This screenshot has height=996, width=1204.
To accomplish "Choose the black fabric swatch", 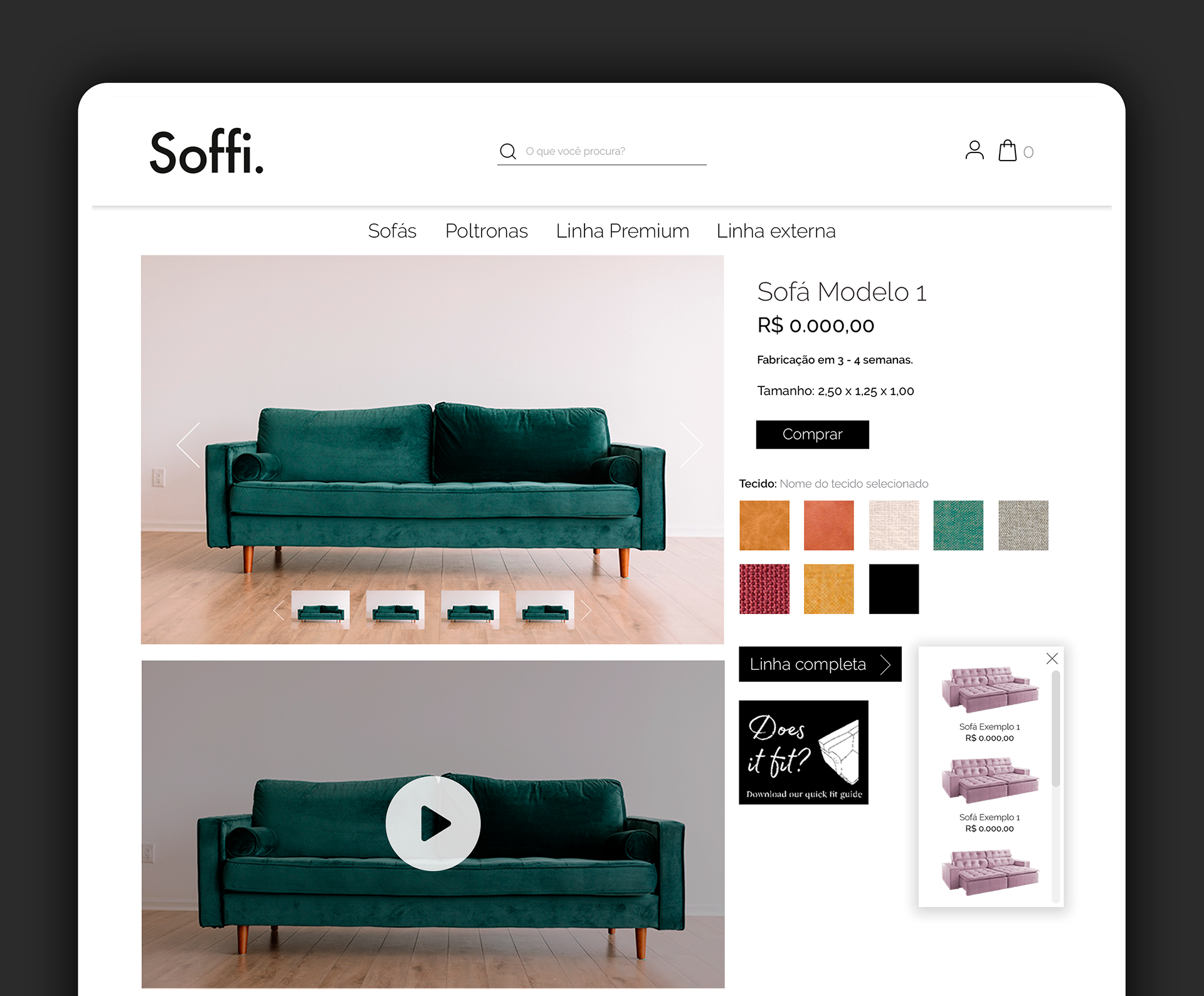I will tap(894, 589).
